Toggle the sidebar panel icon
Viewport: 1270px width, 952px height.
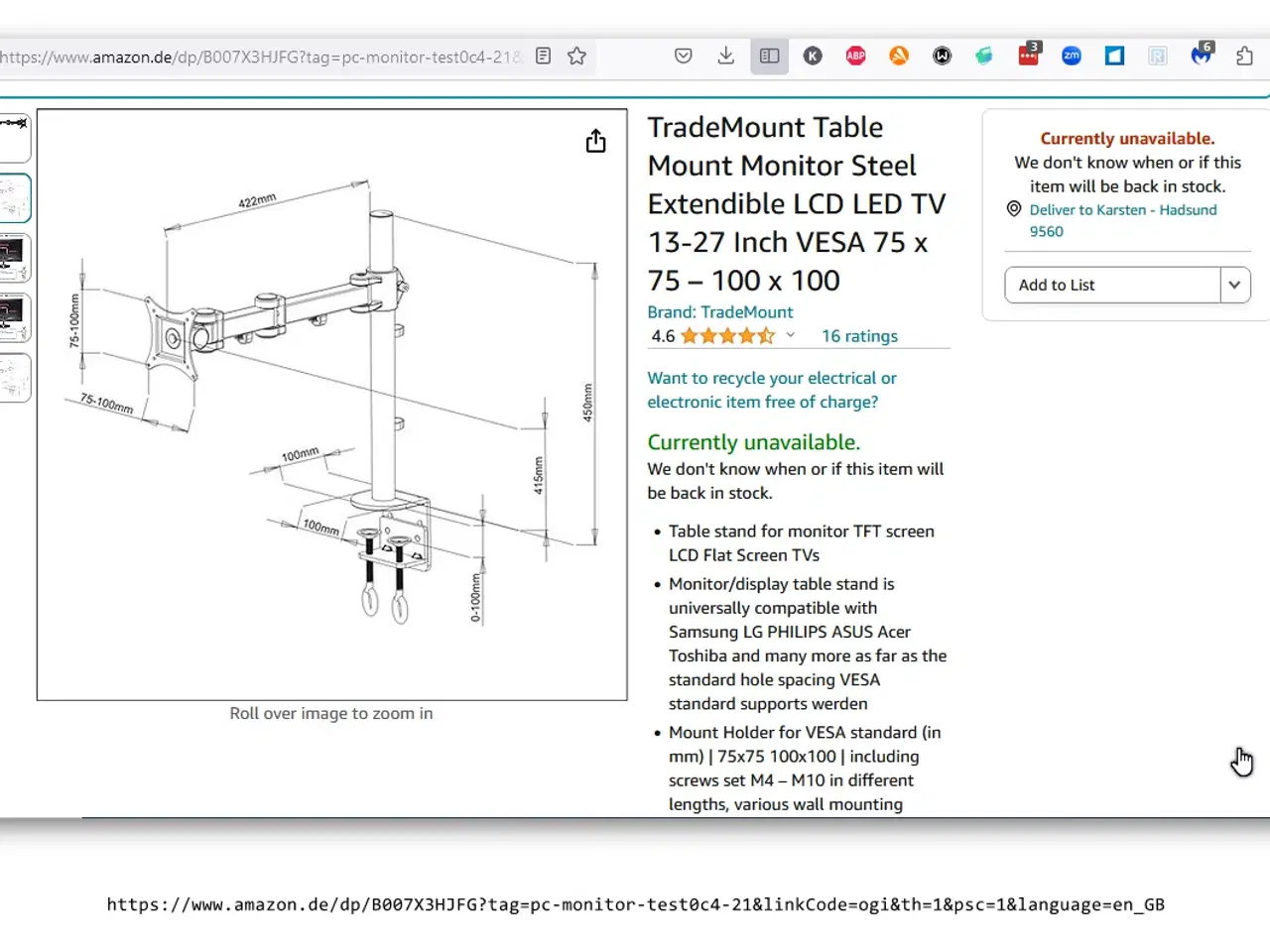[769, 57]
